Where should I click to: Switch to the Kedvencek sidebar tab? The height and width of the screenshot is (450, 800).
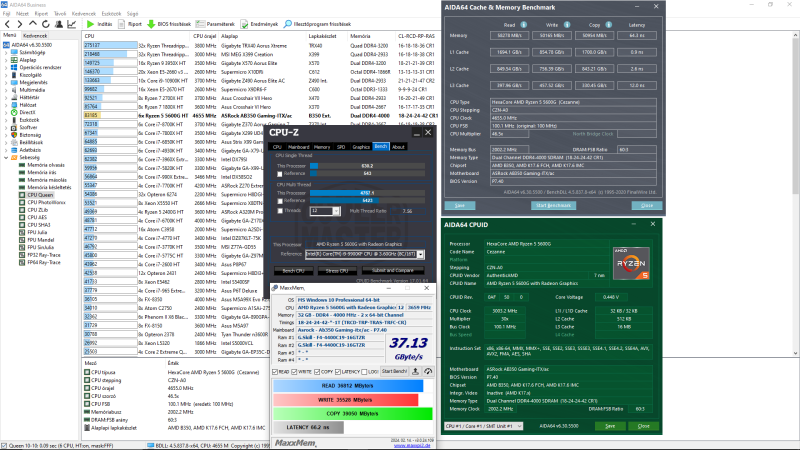click(35, 36)
